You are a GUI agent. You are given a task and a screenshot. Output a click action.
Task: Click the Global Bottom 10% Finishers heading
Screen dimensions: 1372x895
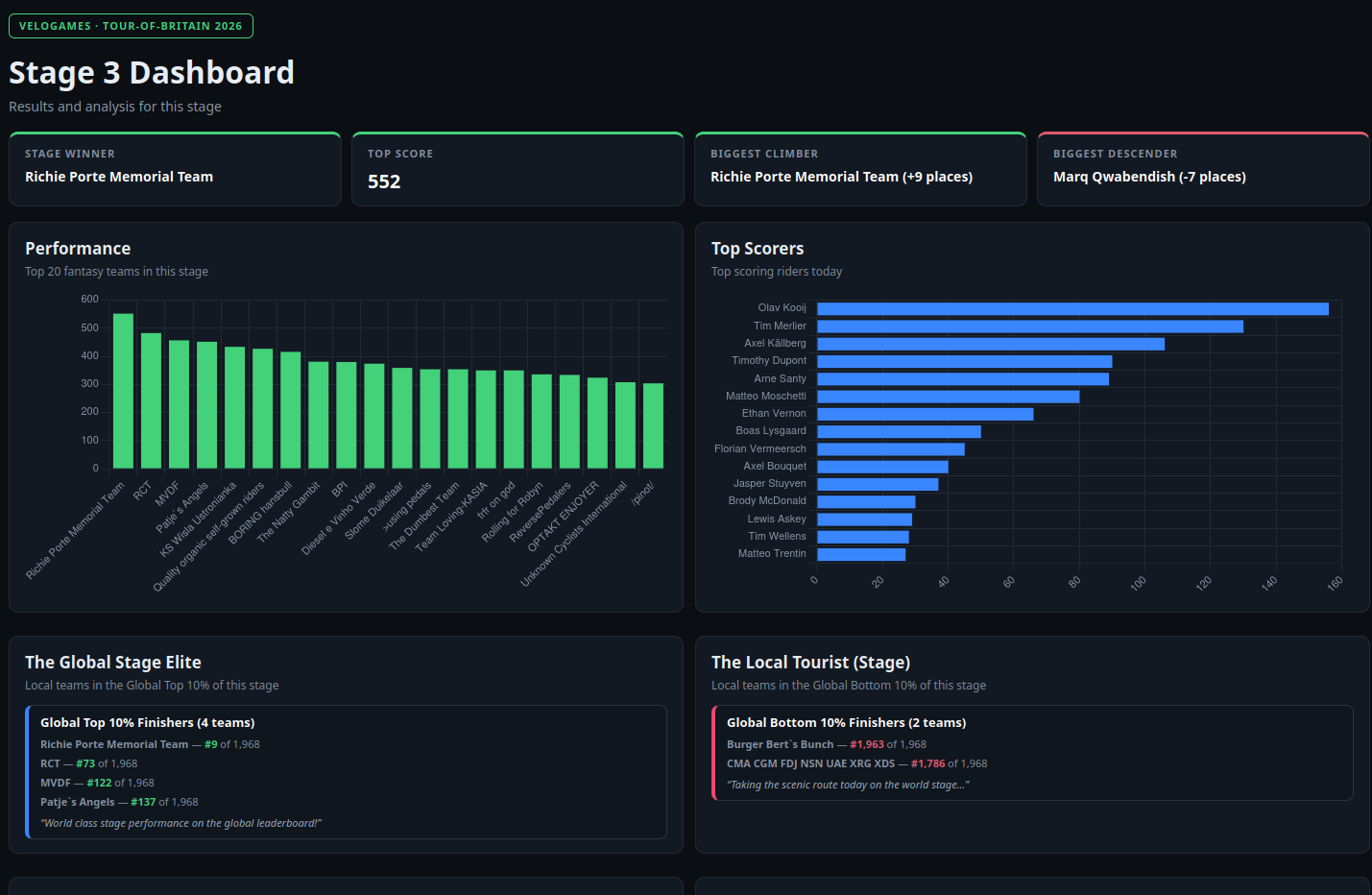(847, 723)
